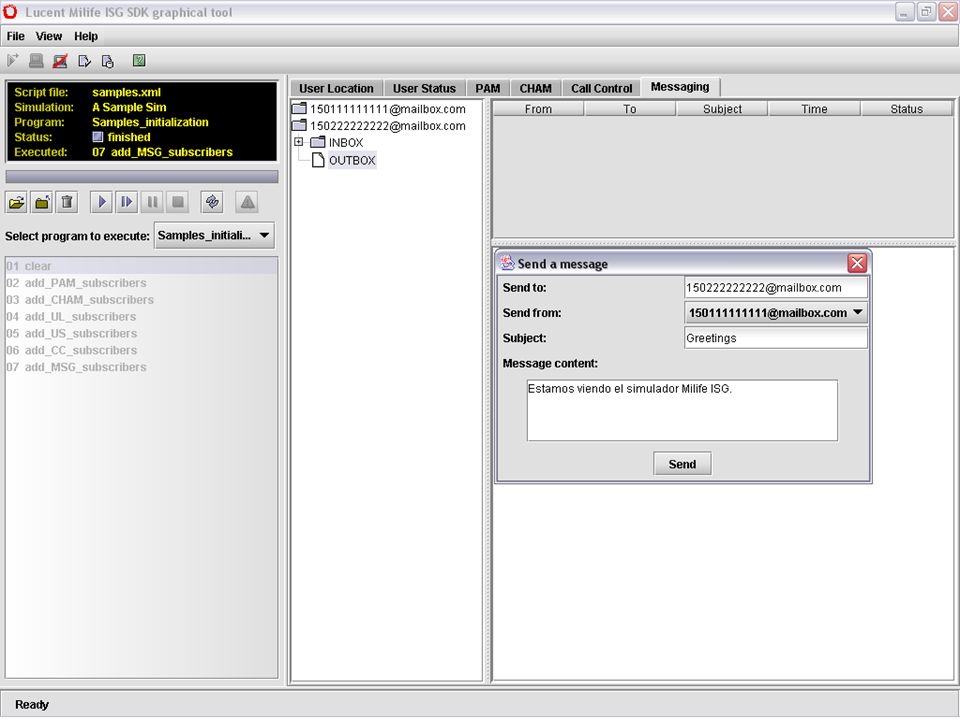Click the green help question mark icon

139,60
